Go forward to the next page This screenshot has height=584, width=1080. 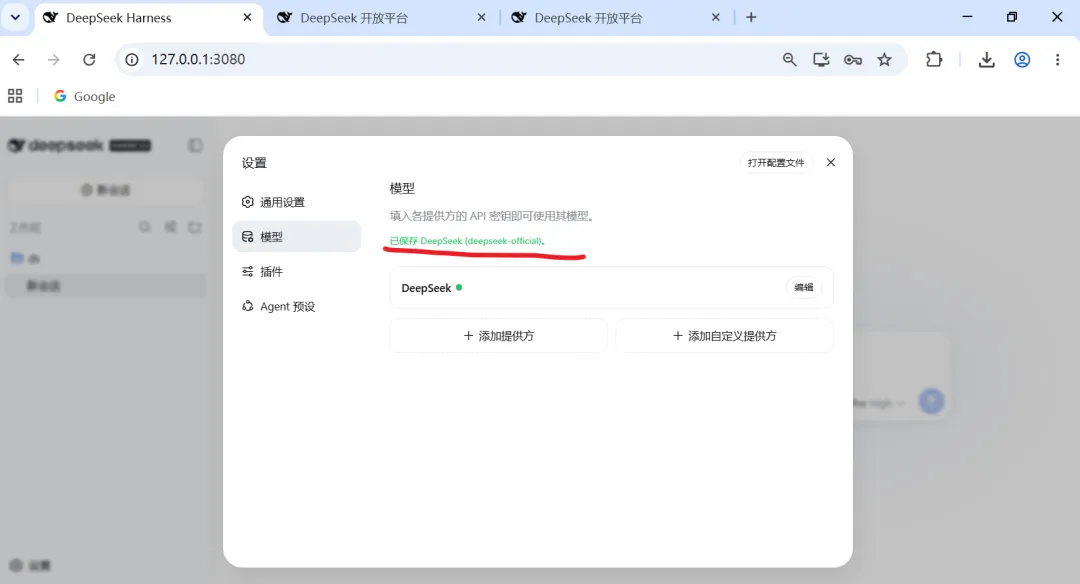[54, 59]
